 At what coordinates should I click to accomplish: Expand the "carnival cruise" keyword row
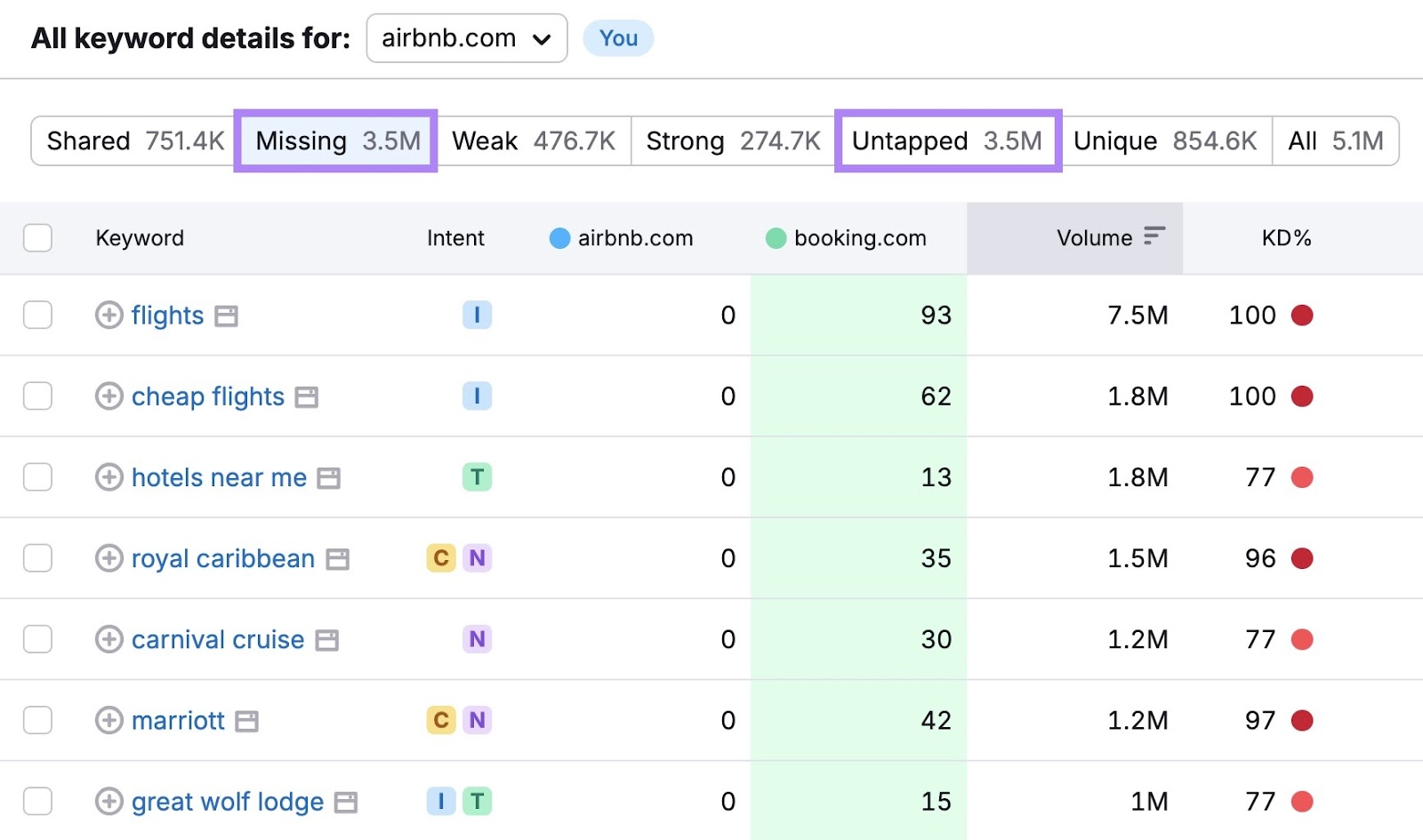click(x=109, y=639)
